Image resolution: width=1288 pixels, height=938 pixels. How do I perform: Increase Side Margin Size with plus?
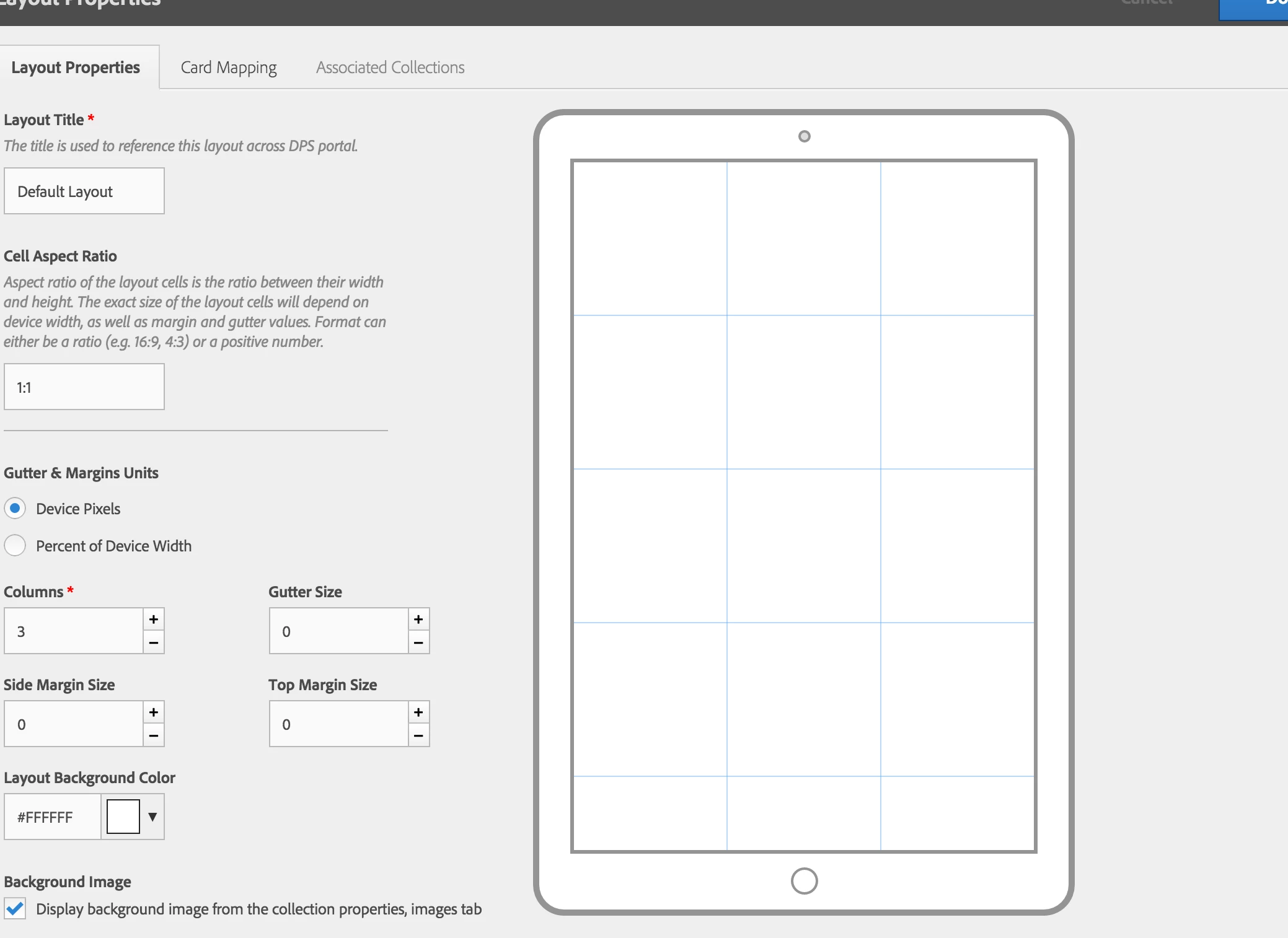154,712
